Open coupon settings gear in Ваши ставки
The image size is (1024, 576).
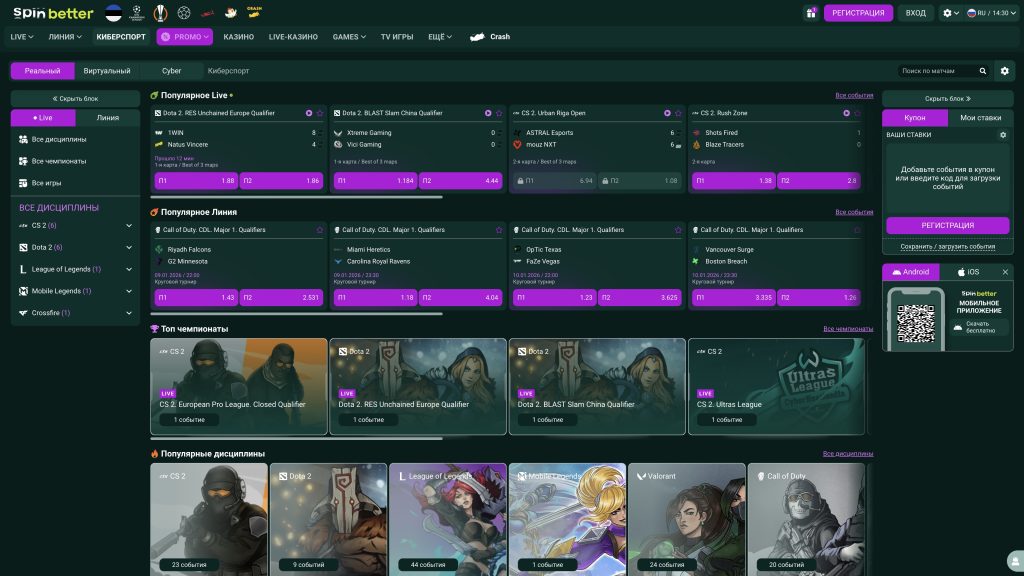coord(1003,135)
